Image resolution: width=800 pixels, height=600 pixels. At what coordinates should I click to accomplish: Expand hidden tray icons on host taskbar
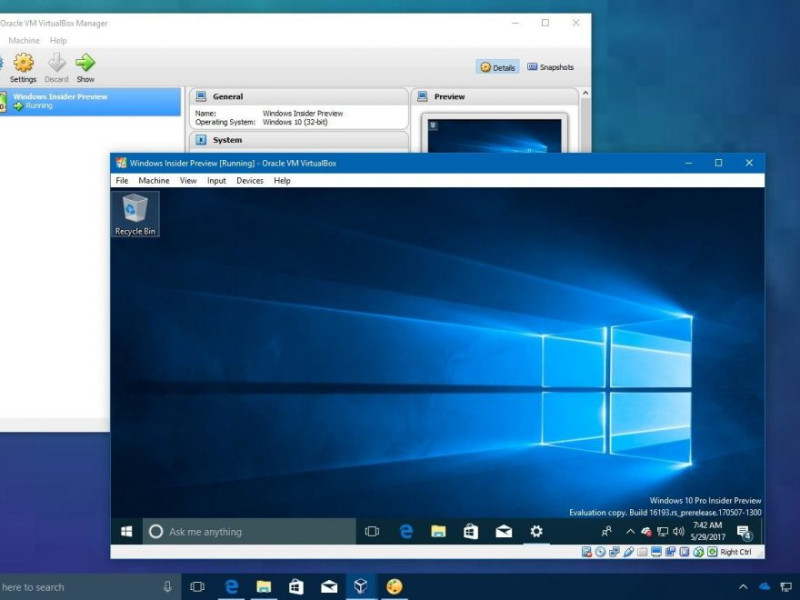(743, 587)
